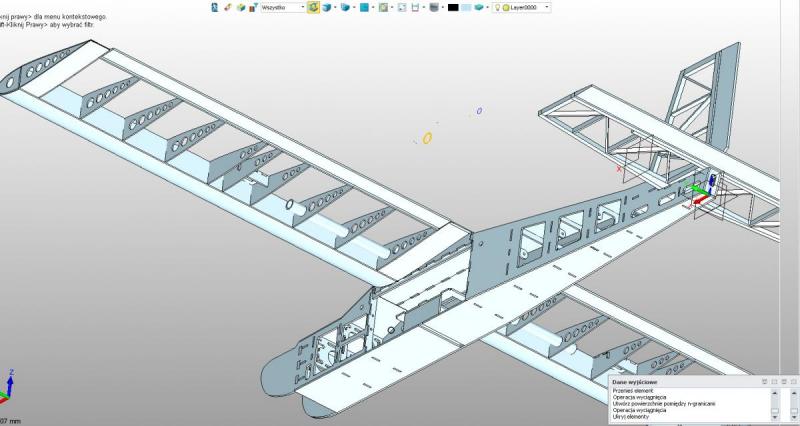Click the green framed view icon
Screen dimensions: 800x426
tap(383, 7)
